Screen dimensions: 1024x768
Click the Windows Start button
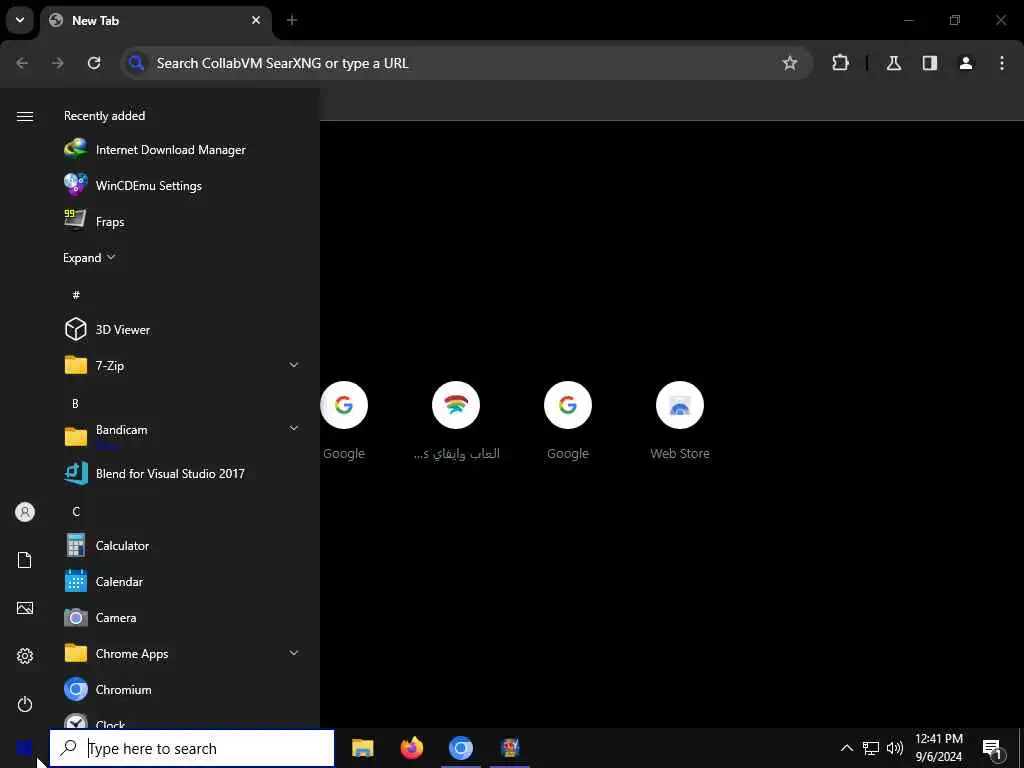pyautogui.click(x=24, y=748)
